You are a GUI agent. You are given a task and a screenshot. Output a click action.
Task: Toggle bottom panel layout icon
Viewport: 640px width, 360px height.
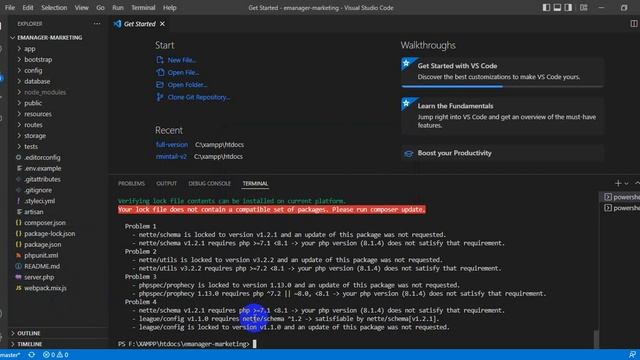pyautogui.click(x=557, y=8)
